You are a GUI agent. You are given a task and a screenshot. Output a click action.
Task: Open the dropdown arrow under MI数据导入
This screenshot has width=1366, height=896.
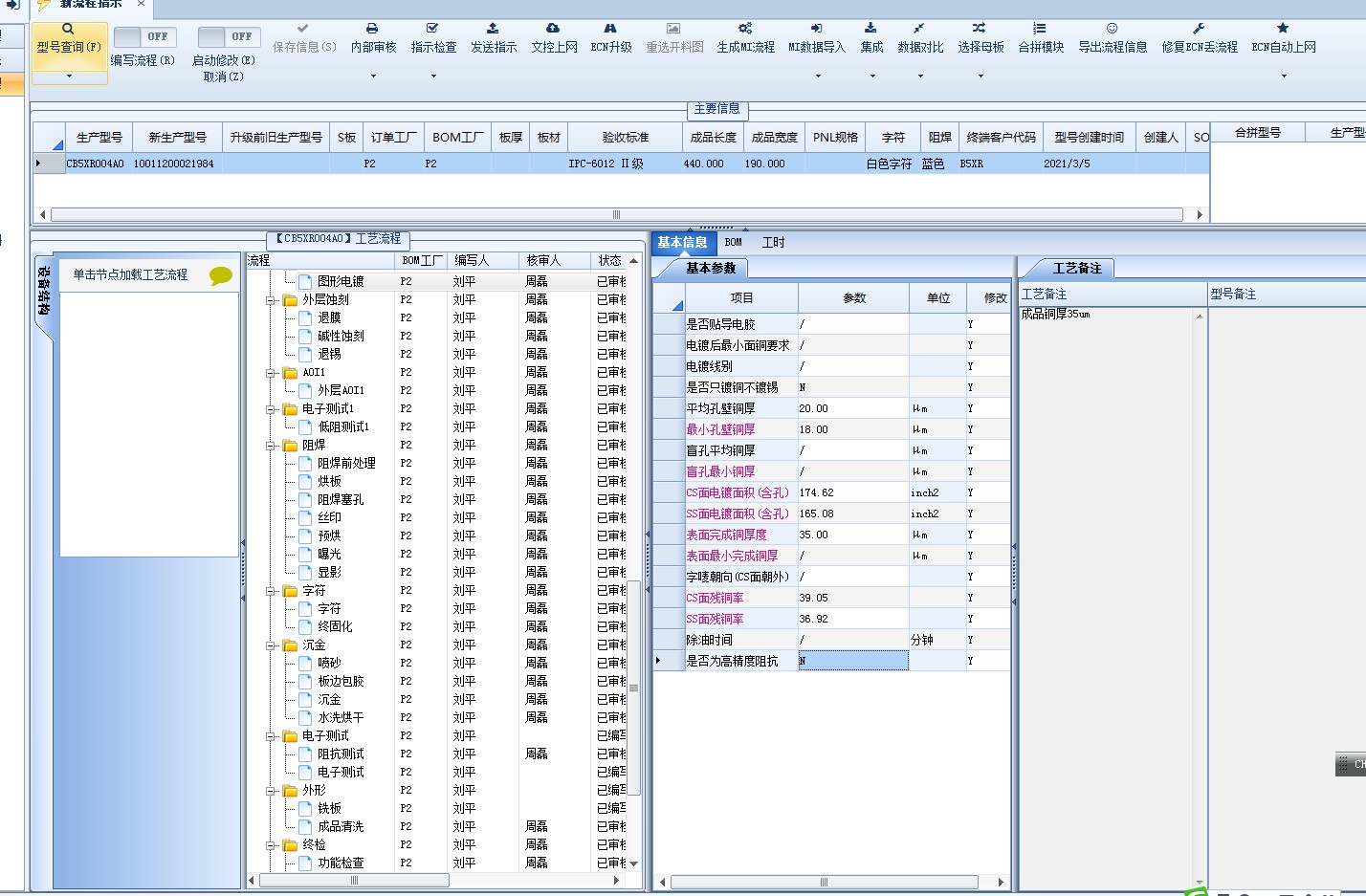click(818, 76)
